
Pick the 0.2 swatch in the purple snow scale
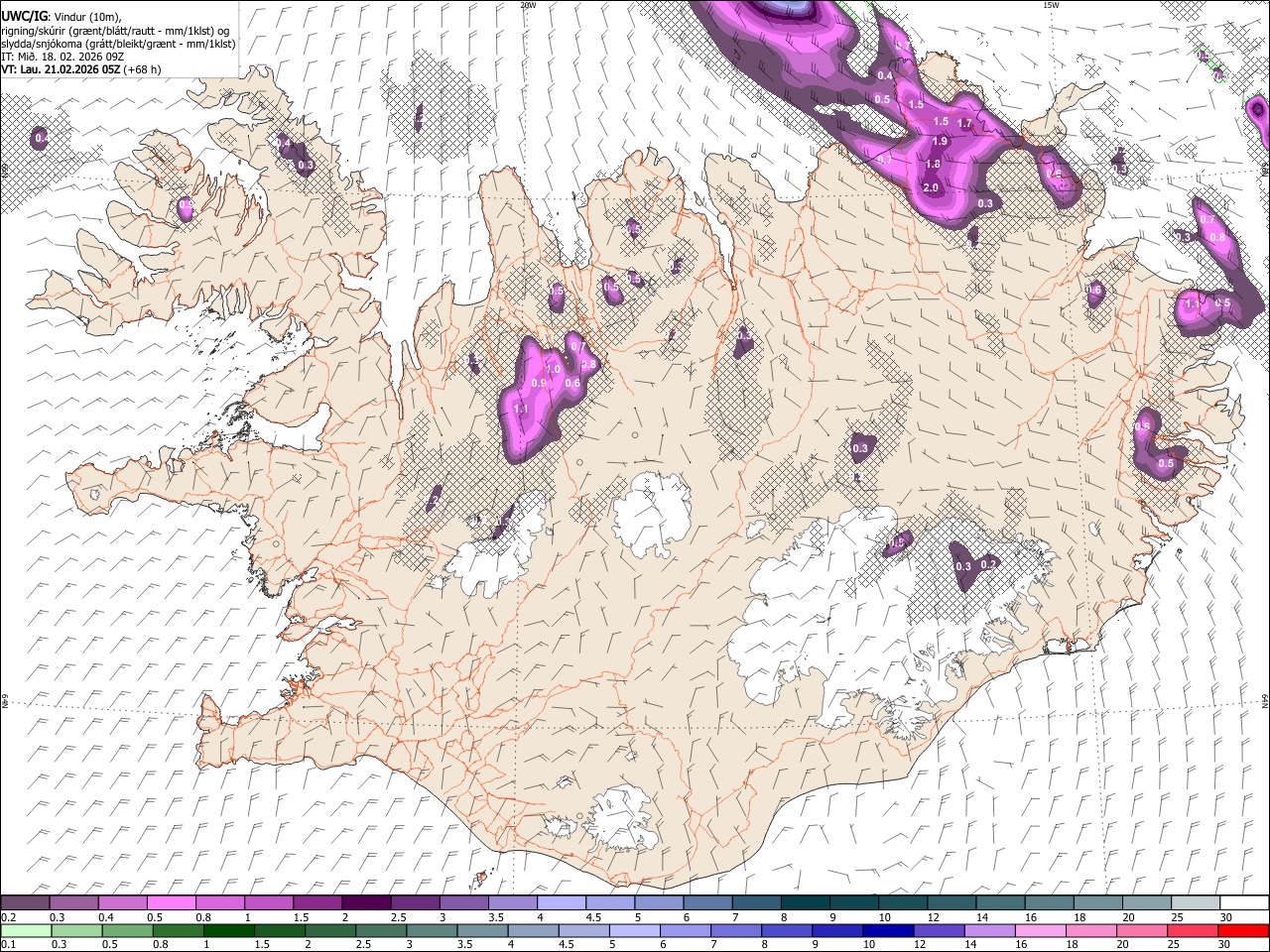click(25, 903)
